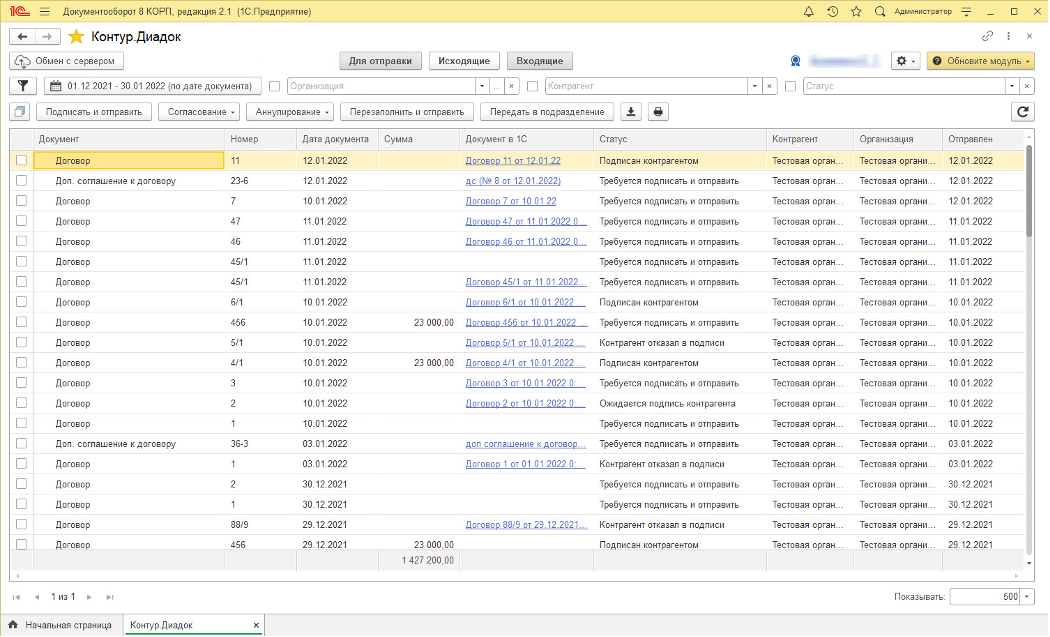The height and width of the screenshot is (637, 1050).
Task: Click the download documents icon
Action: coord(631,112)
